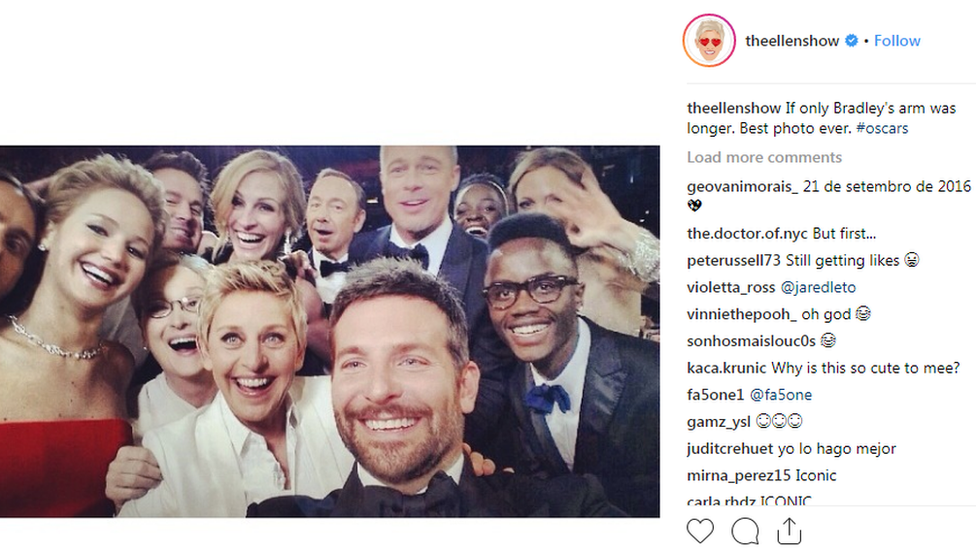This screenshot has width=976, height=549.
Task: Open theellenshow profile avatar
Action: pos(709,41)
